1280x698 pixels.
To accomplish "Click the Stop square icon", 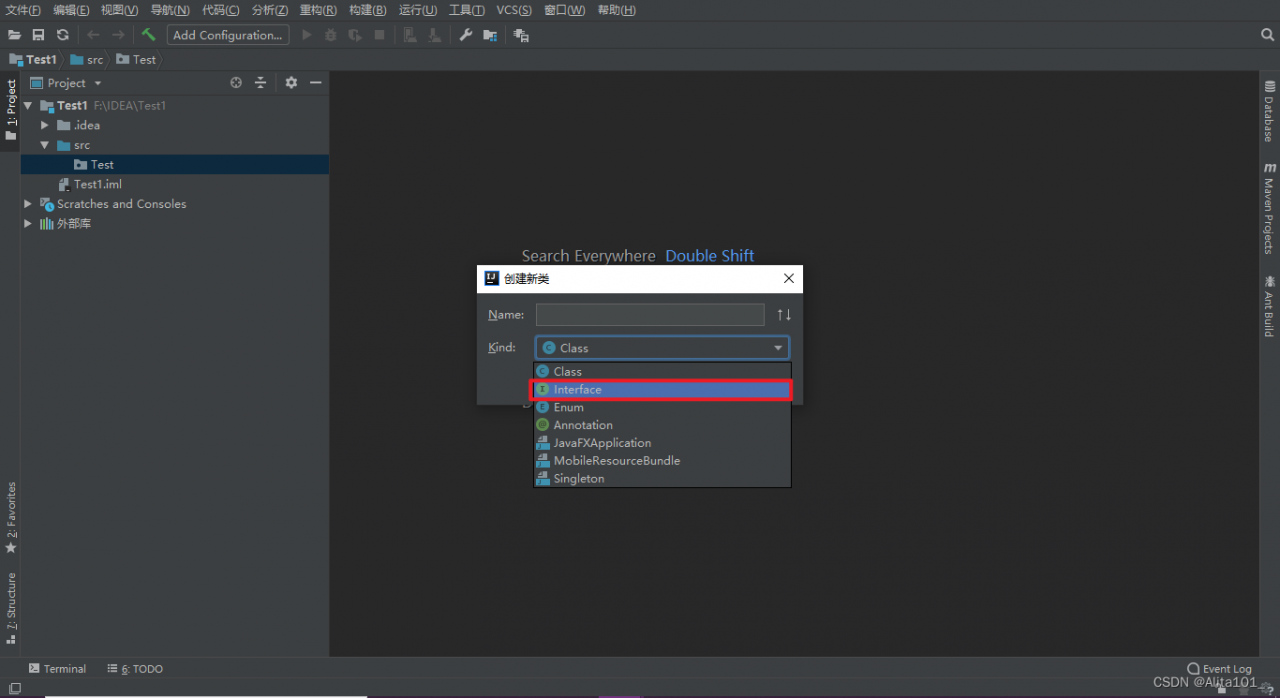I will tap(379, 35).
